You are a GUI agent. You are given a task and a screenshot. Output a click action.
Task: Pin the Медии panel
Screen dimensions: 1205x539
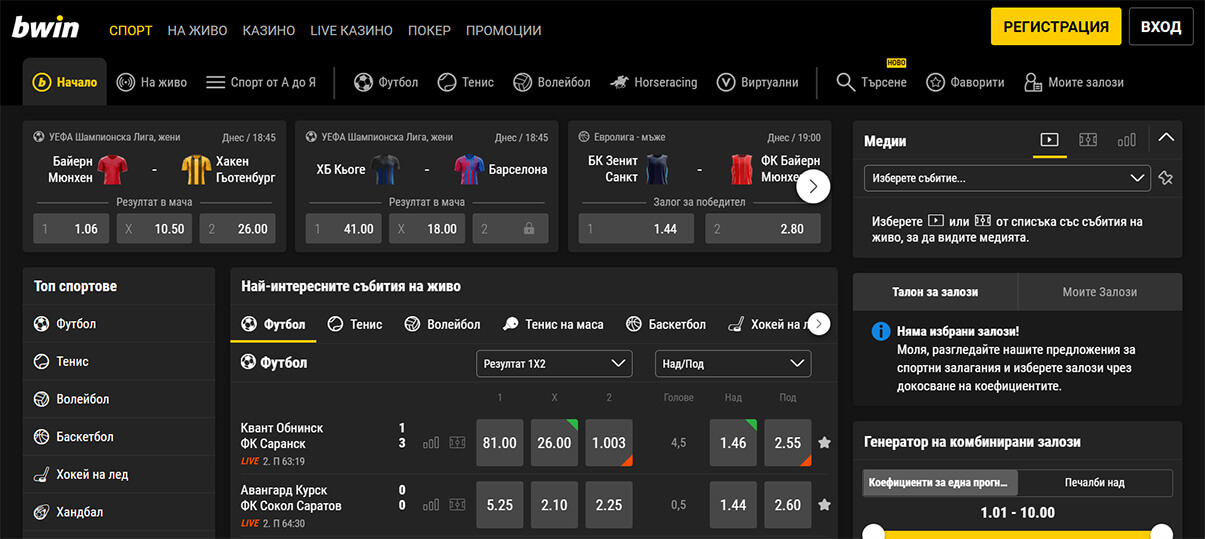1165,178
